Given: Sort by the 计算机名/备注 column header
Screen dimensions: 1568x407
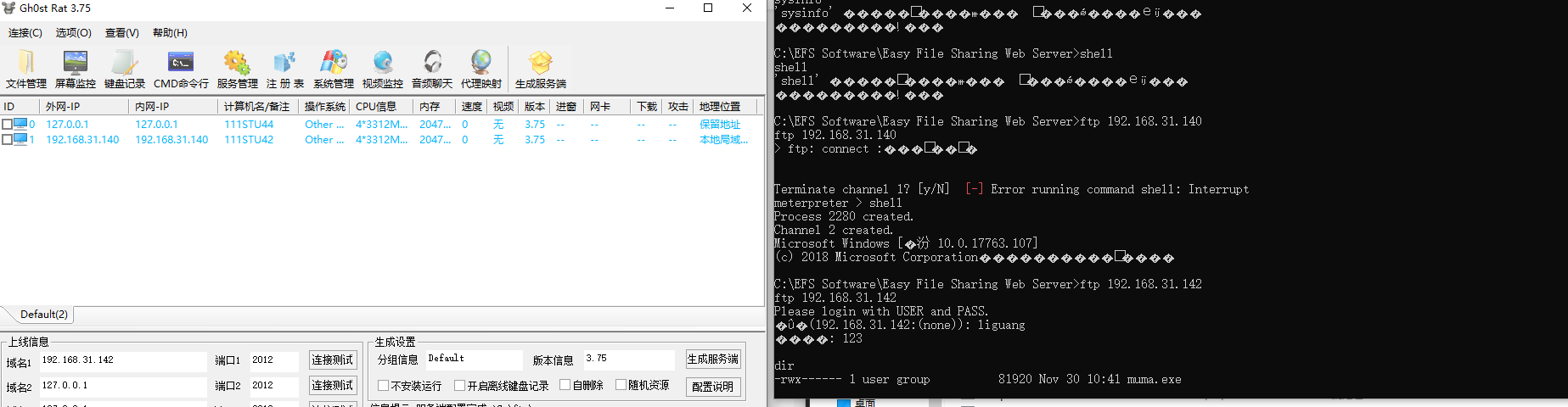Looking at the screenshot, I should (259, 106).
